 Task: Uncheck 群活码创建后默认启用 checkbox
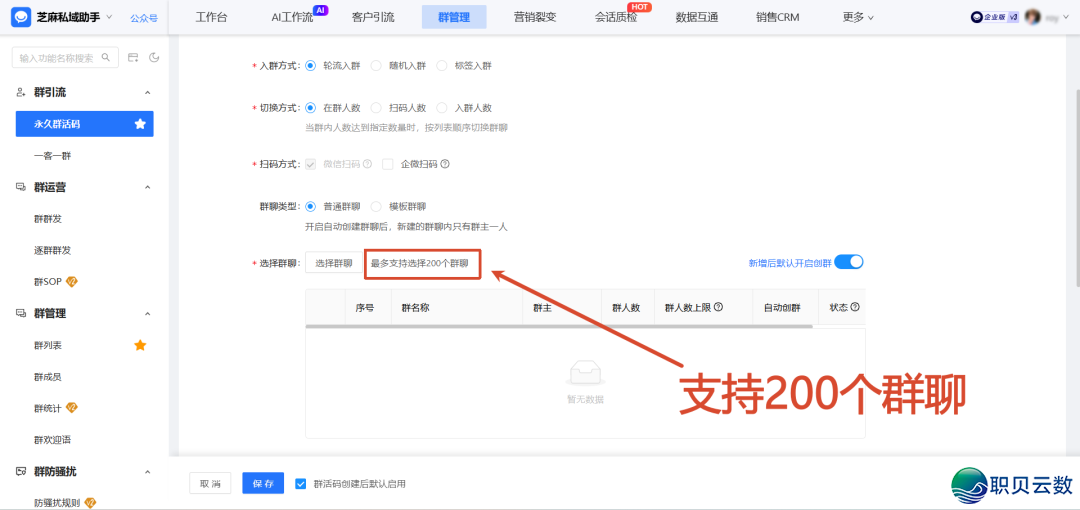click(x=300, y=484)
